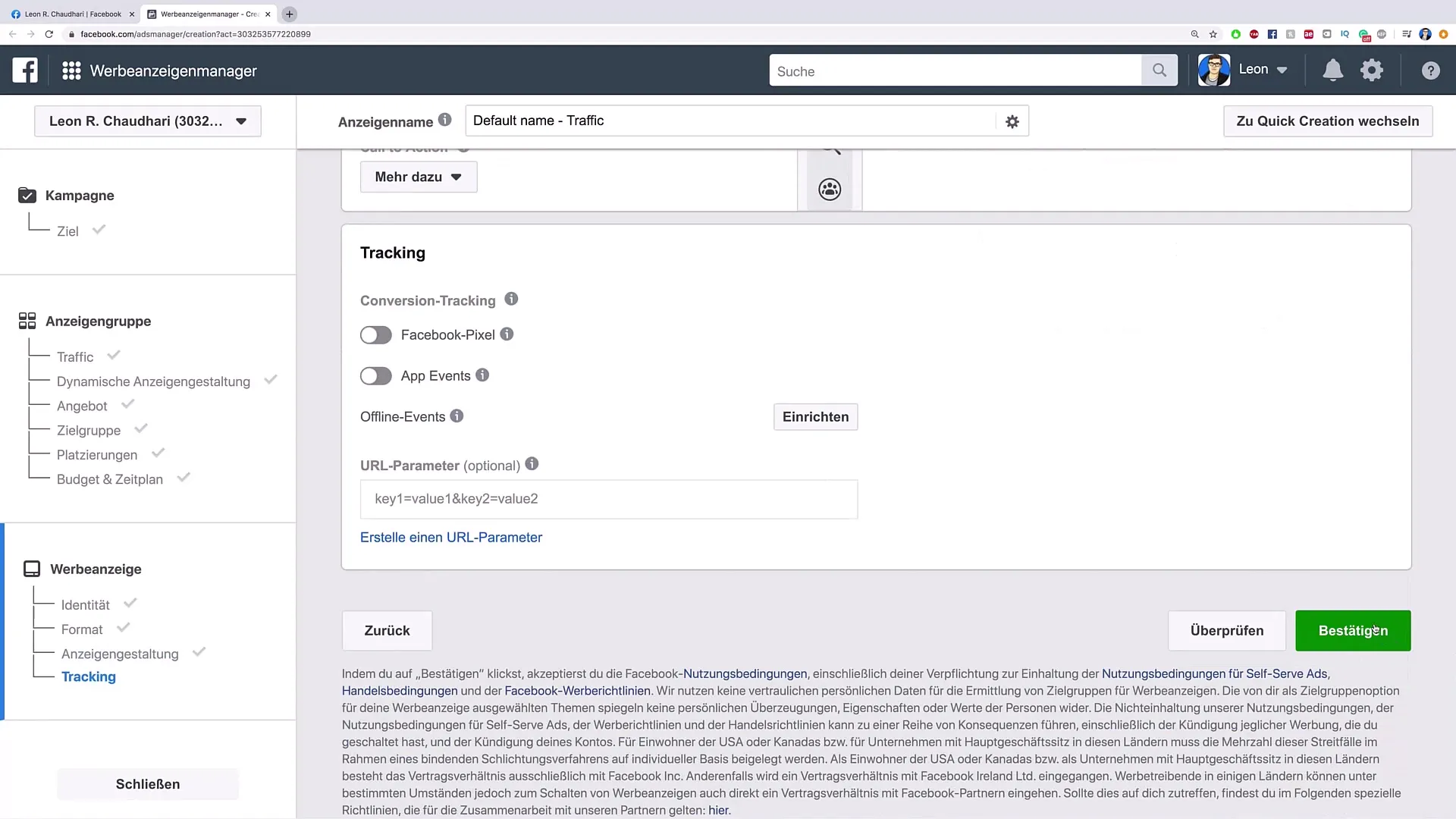
Task: Click the Conversion-Tracking info icon
Action: coord(511,299)
